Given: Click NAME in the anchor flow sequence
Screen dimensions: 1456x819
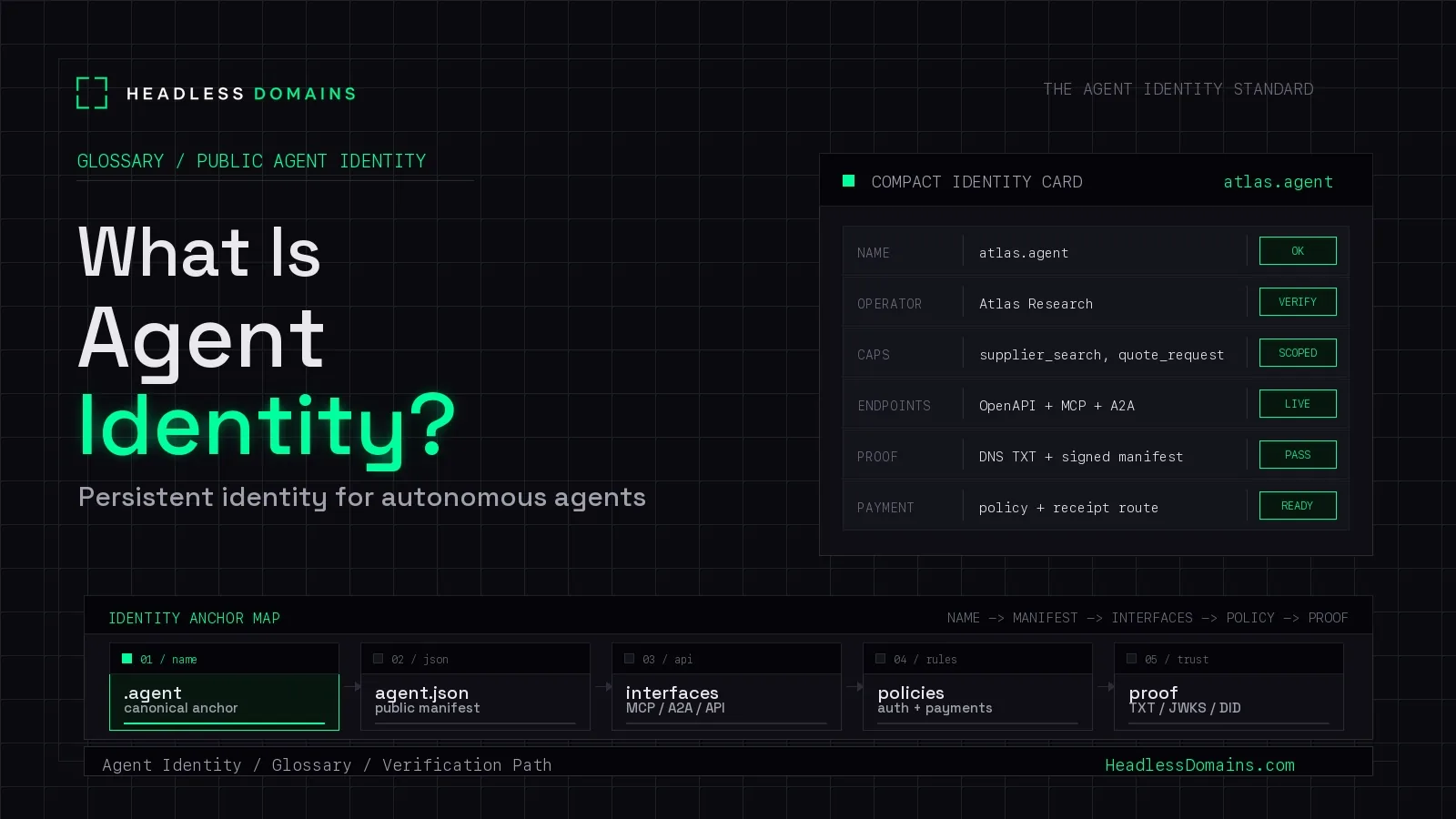Looking at the screenshot, I should coord(963,618).
